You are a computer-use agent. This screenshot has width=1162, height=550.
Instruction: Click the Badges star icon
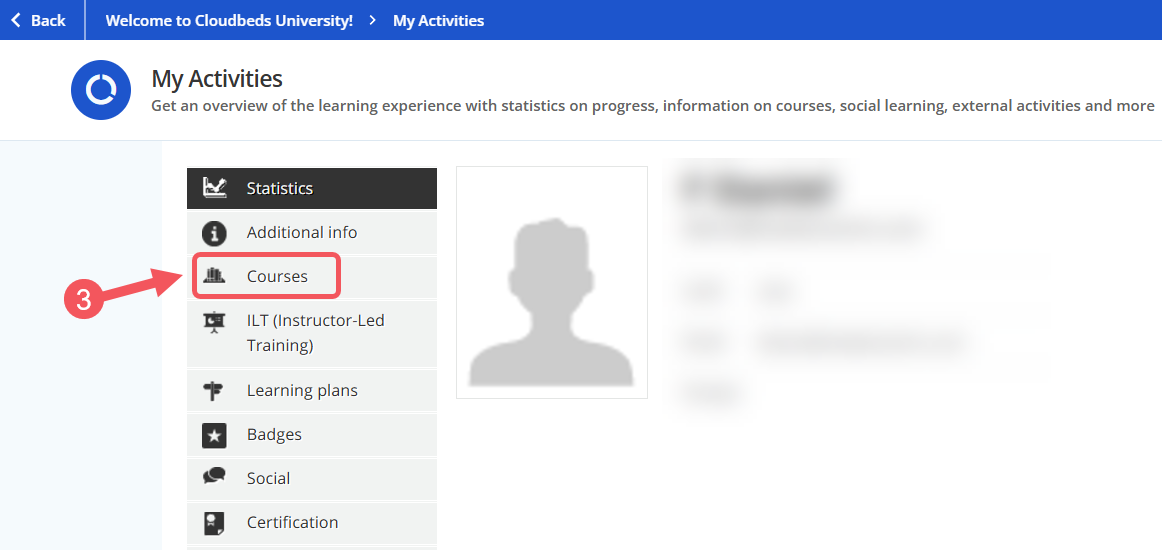click(x=214, y=435)
